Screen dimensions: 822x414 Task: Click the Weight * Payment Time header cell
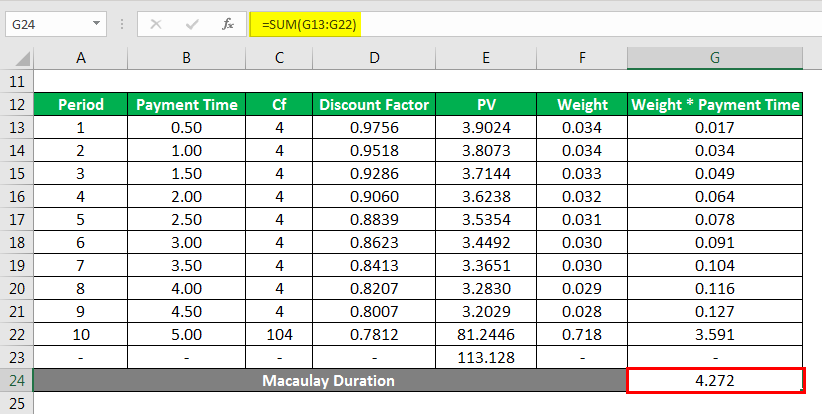click(x=715, y=104)
